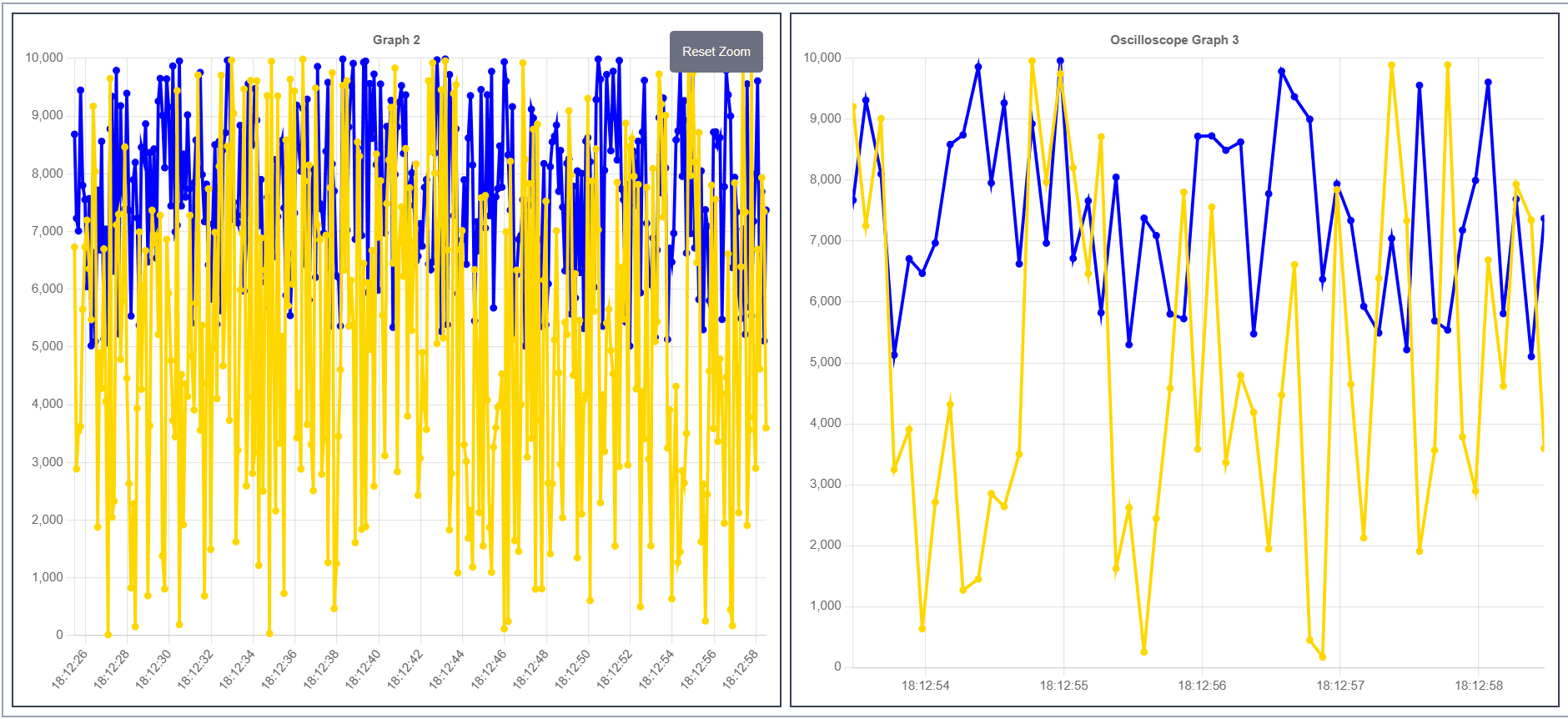
Task: Click the 18:12:48 label on Graph 2
Action: click(x=531, y=669)
